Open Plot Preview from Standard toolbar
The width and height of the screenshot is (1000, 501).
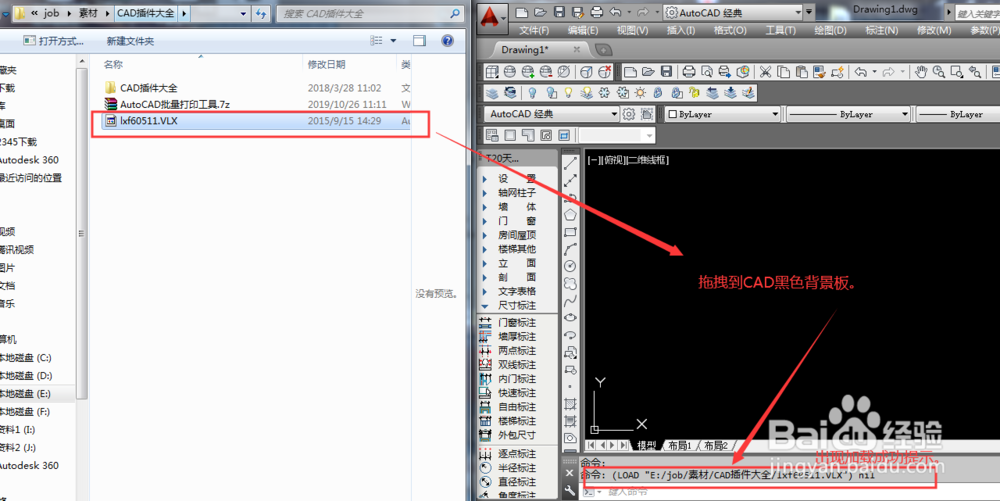(707, 72)
